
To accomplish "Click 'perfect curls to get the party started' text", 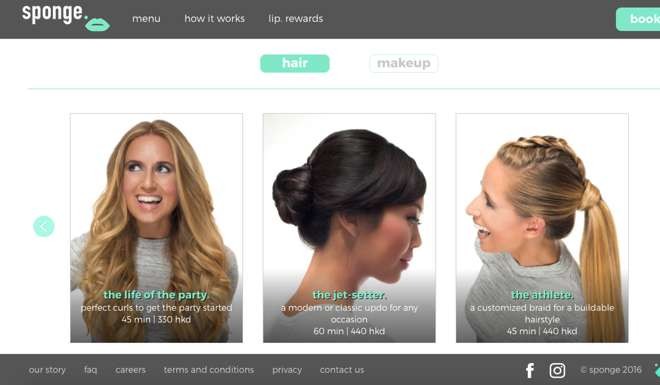I will 156,308.
